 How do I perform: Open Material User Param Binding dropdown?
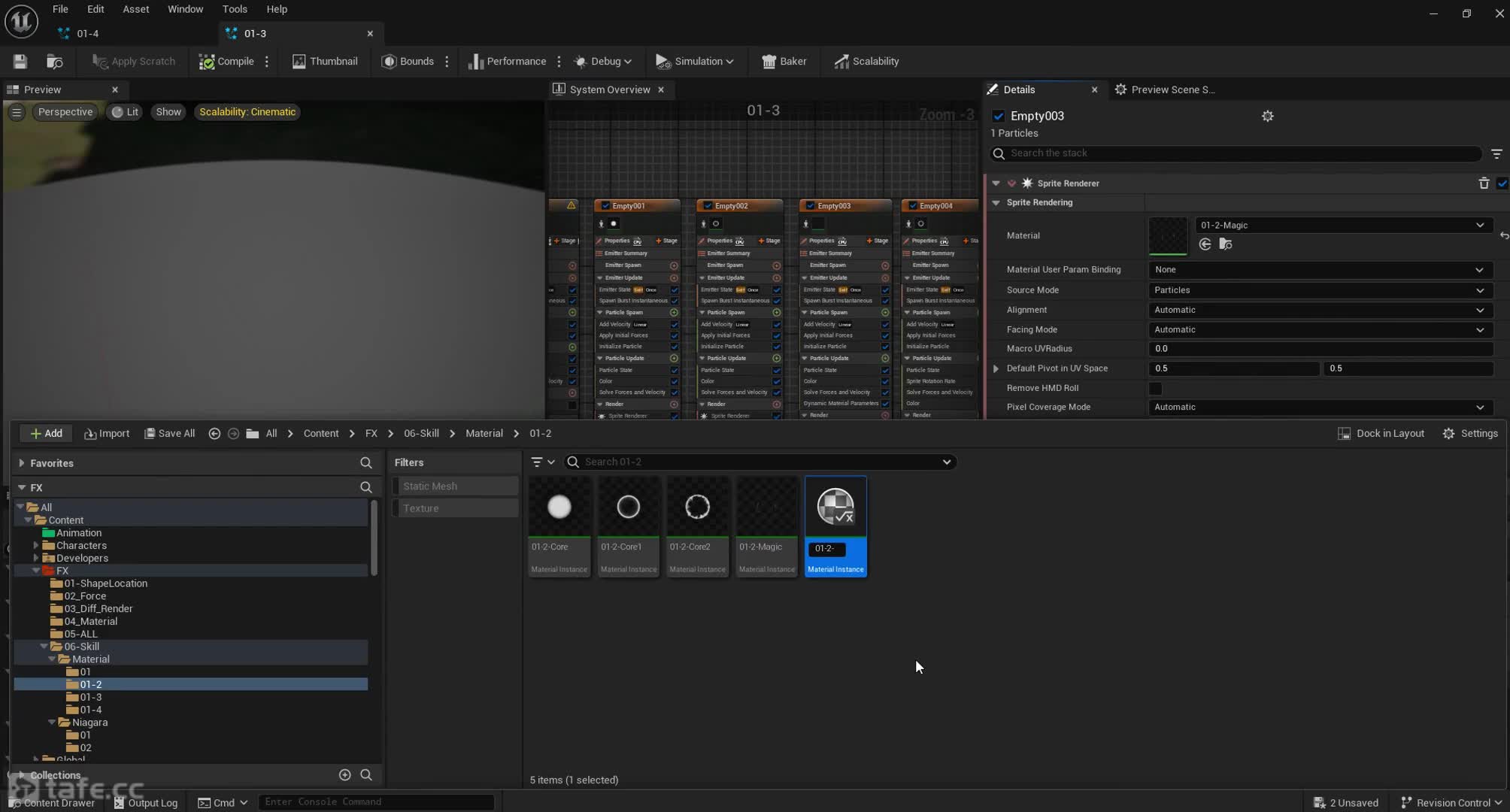[x=1320, y=270]
